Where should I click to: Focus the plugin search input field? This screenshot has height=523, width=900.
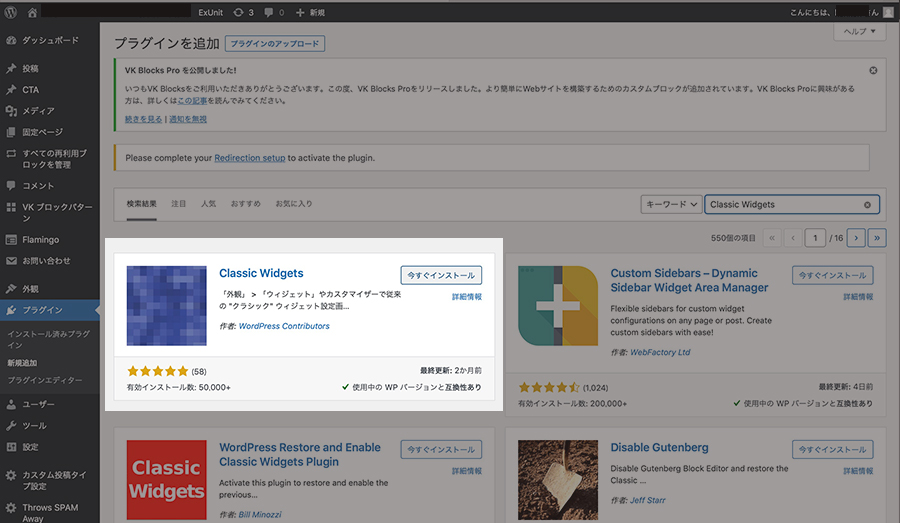(792, 204)
